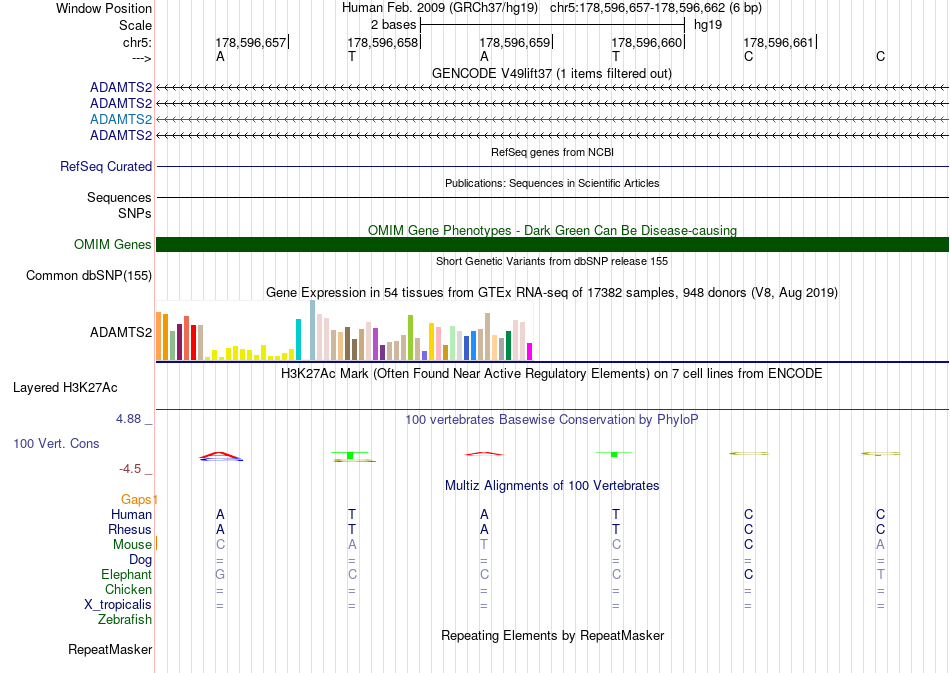950x673 pixels.
Task: Click the Layered H3K27Ac track label
Action: pyautogui.click(x=65, y=388)
